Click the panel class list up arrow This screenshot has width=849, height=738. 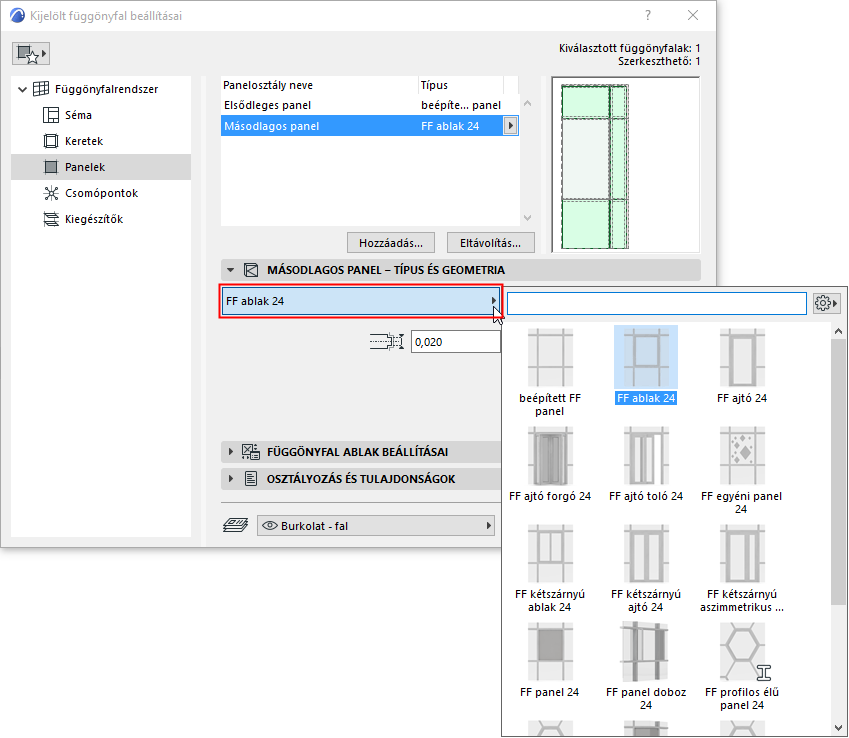[x=527, y=103]
